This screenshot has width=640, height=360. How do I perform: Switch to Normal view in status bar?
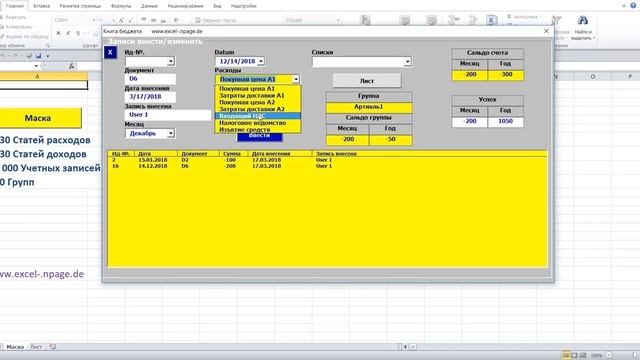pos(566,356)
